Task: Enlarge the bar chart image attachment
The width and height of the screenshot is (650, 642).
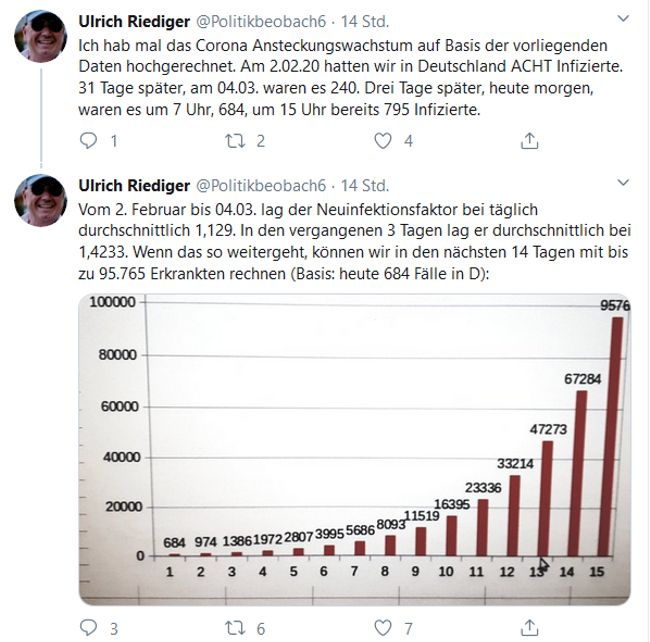Action: coord(354,449)
